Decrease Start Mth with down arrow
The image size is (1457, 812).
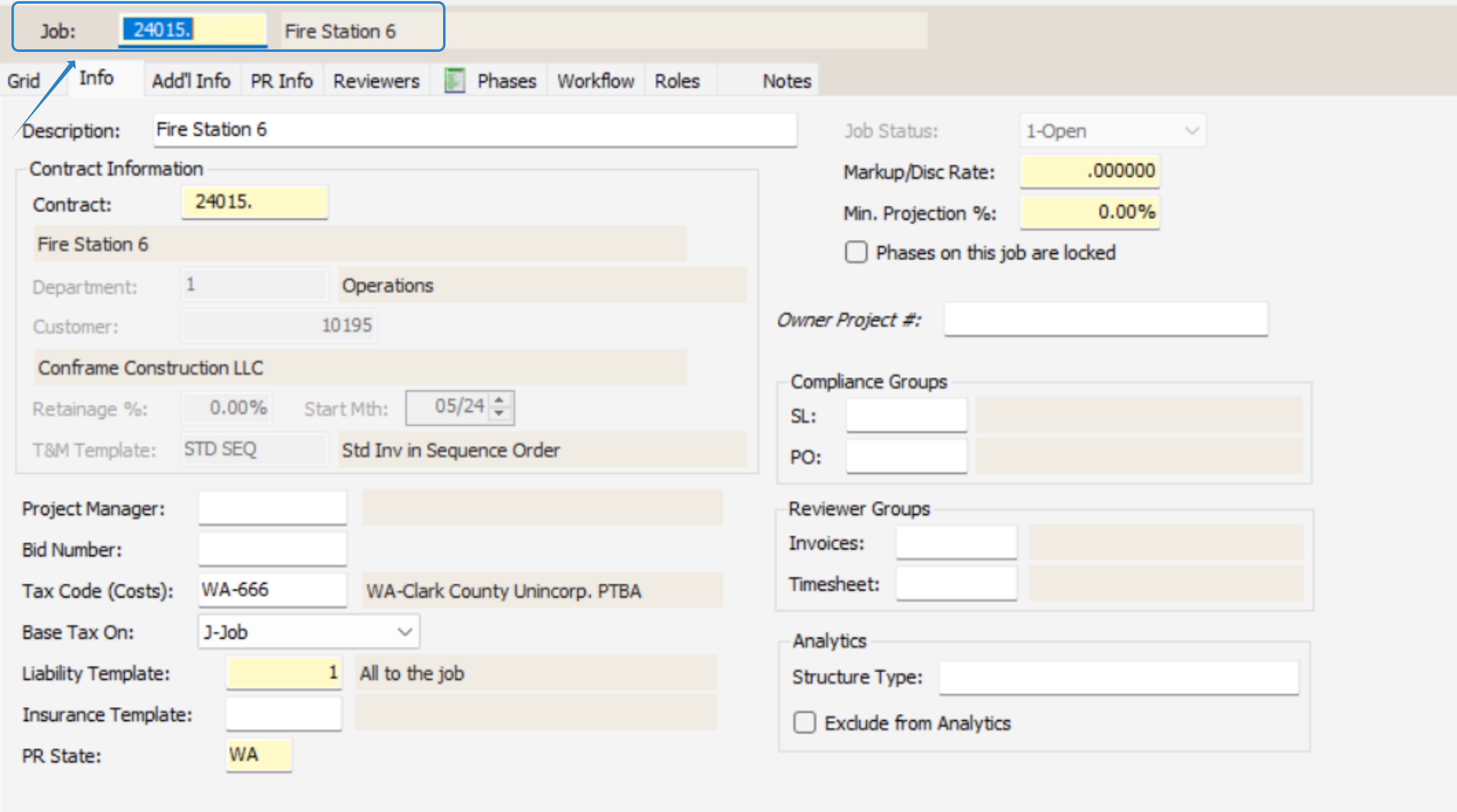coord(499,414)
